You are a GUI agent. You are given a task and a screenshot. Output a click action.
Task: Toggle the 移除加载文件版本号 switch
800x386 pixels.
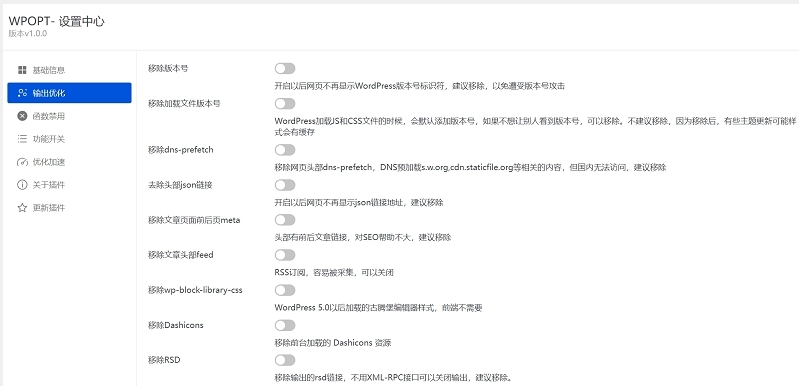285,104
